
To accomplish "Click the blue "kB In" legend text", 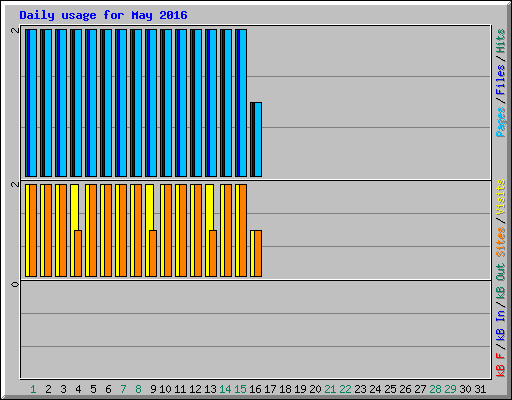I will pyautogui.click(x=500, y=325).
